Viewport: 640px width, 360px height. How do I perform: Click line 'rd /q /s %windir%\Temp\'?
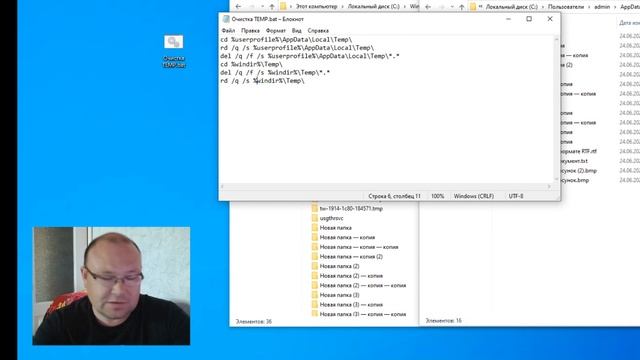pyautogui.click(x=262, y=81)
